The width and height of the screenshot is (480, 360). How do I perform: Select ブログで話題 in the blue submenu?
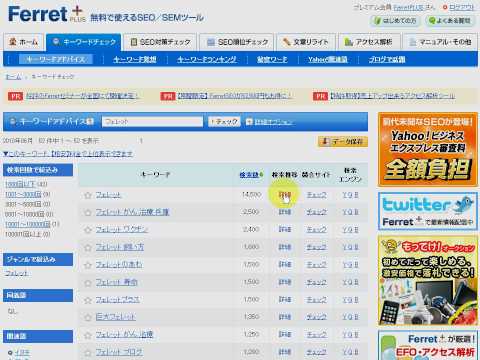pos(387,60)
